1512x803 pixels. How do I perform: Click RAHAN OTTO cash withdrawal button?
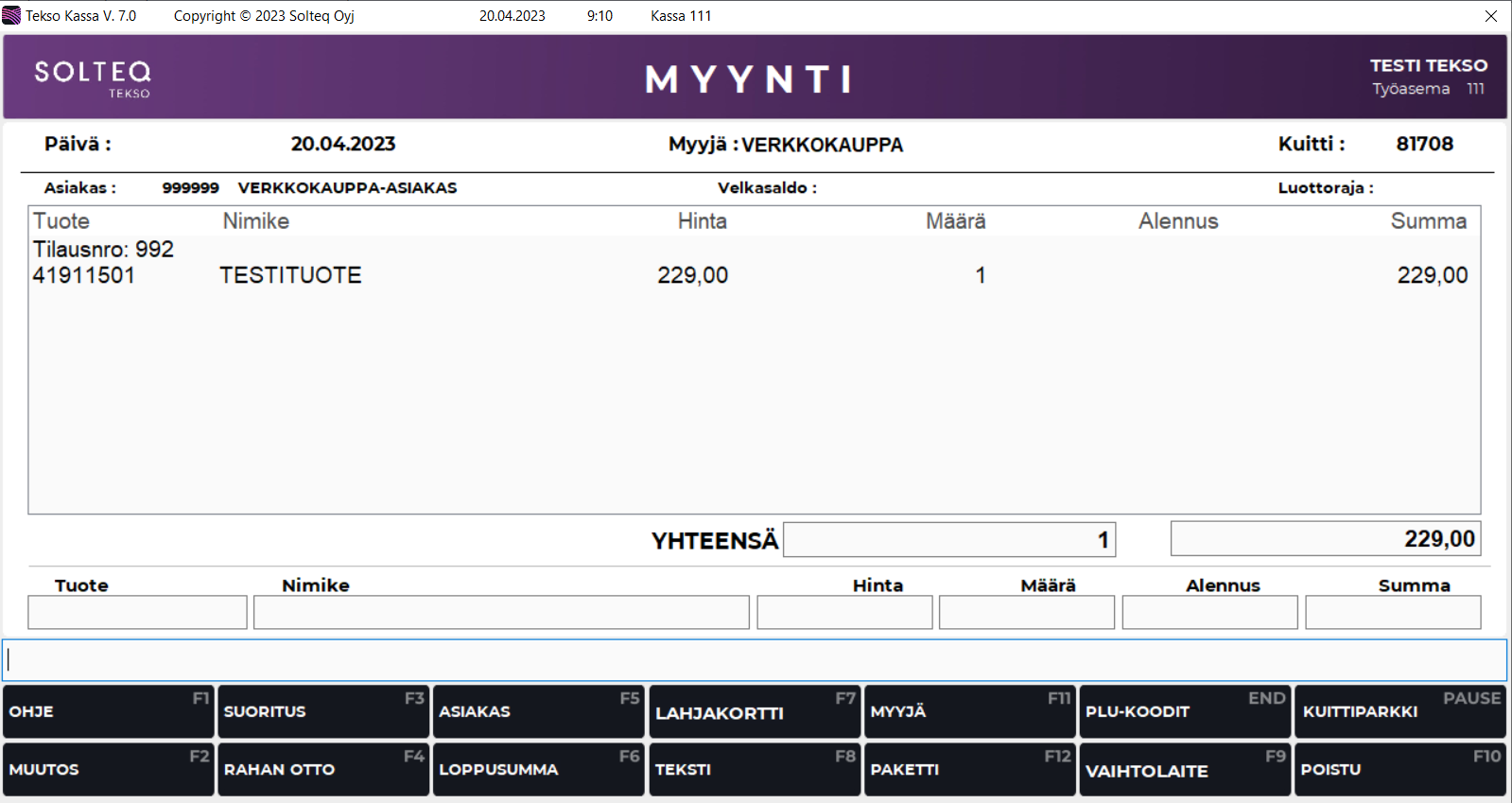pyautogui.click(x=322, y=769)
